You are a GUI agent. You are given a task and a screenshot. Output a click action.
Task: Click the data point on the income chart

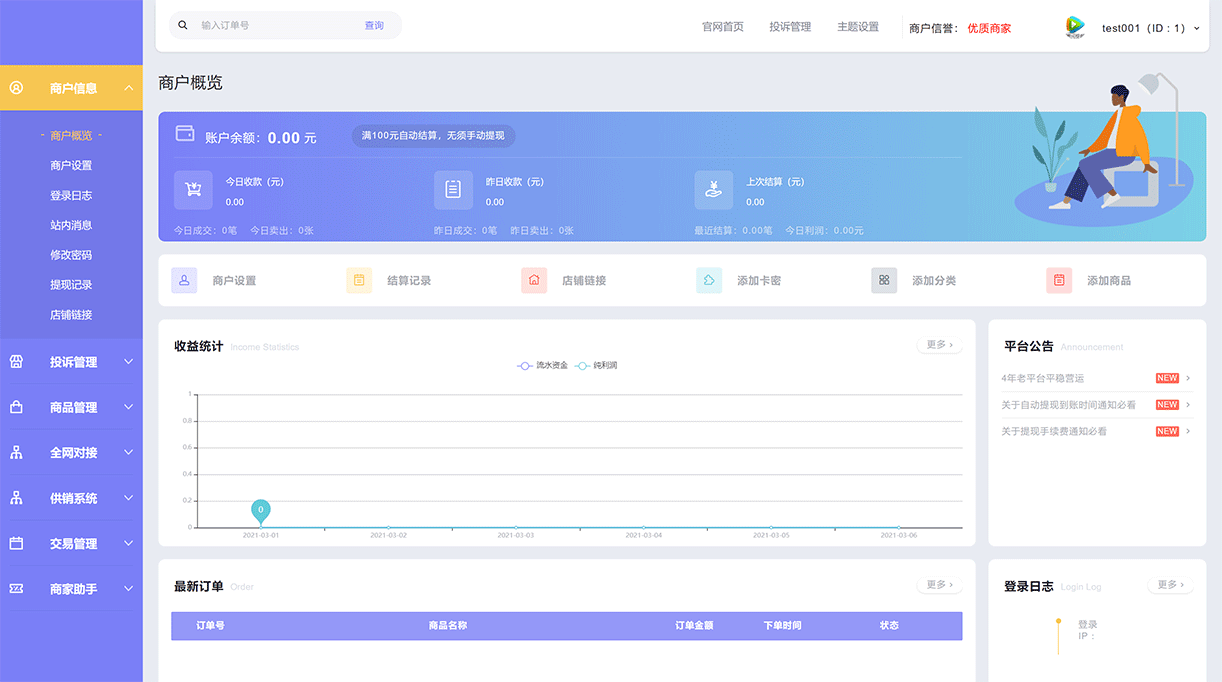point(261,511)
